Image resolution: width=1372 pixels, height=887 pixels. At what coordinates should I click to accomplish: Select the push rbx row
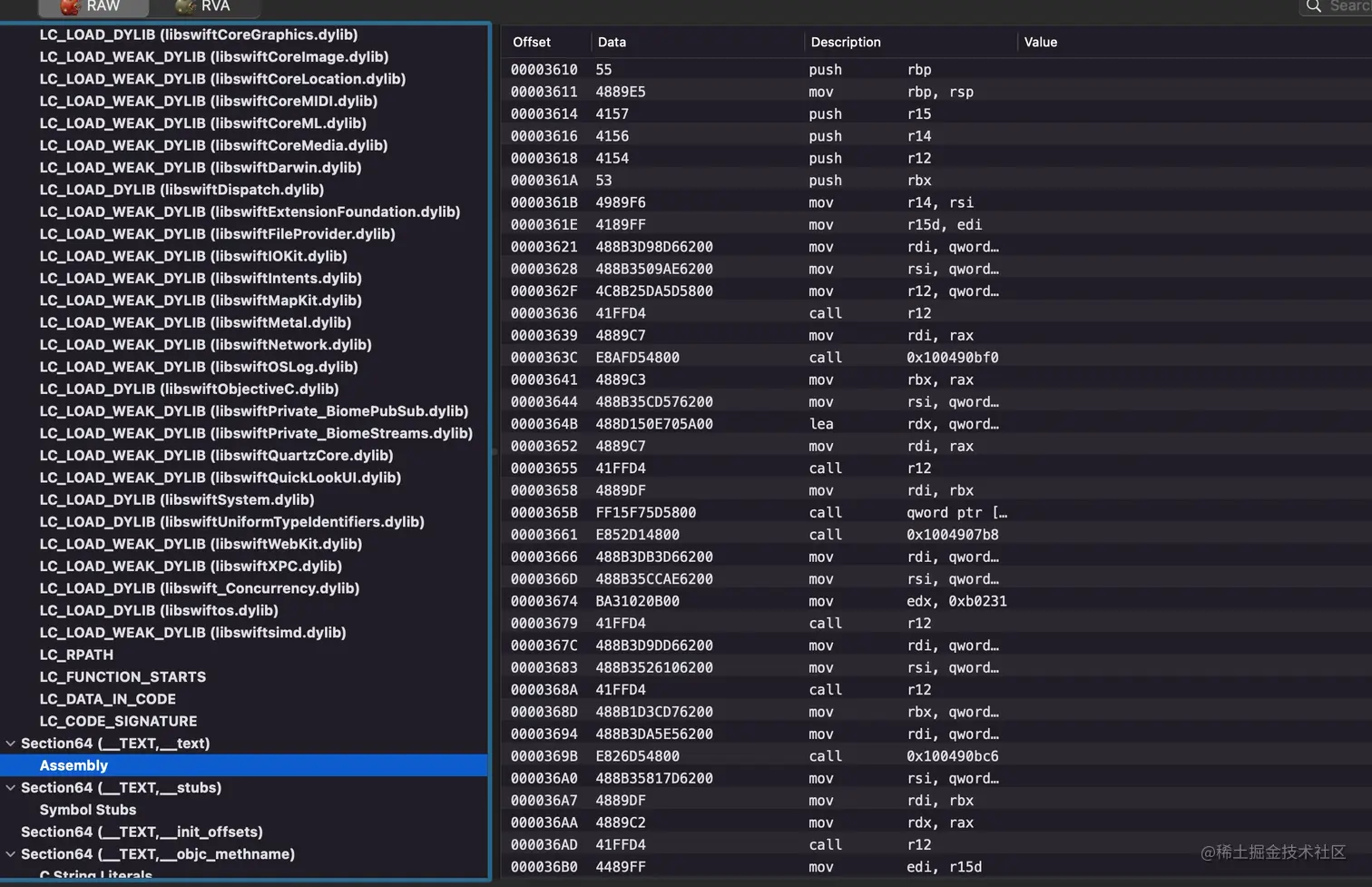click(x=936, y=181)
